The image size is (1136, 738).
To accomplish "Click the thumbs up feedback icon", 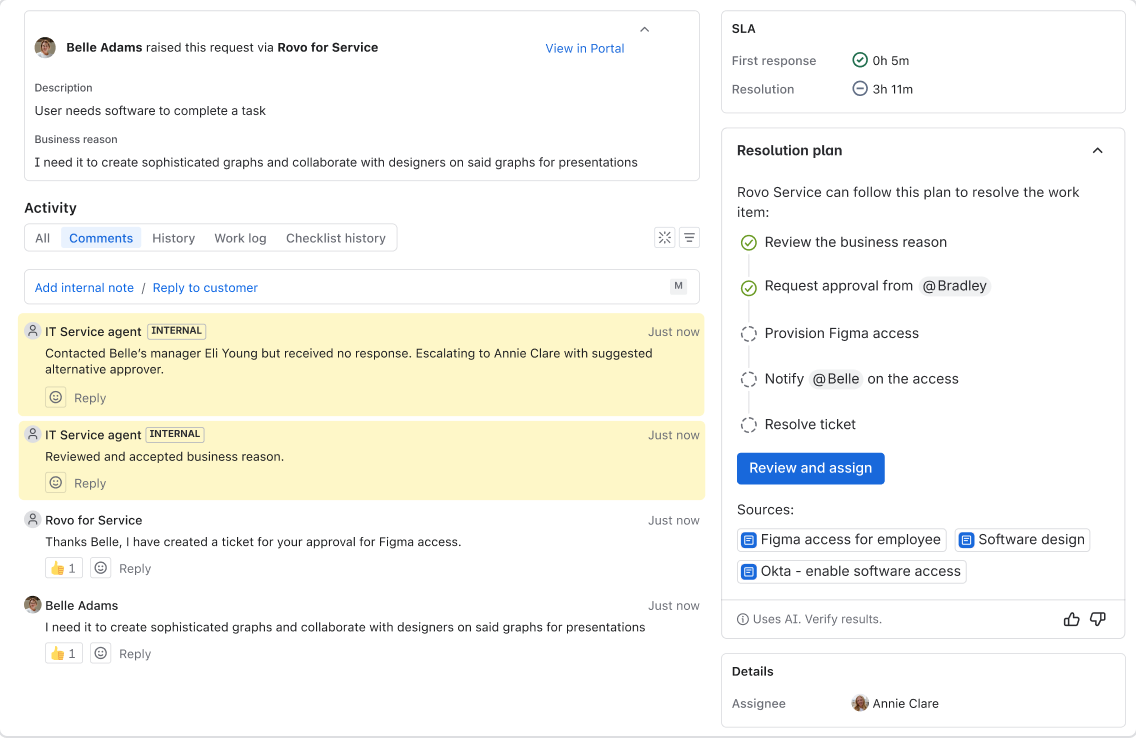I will 1071,619.
